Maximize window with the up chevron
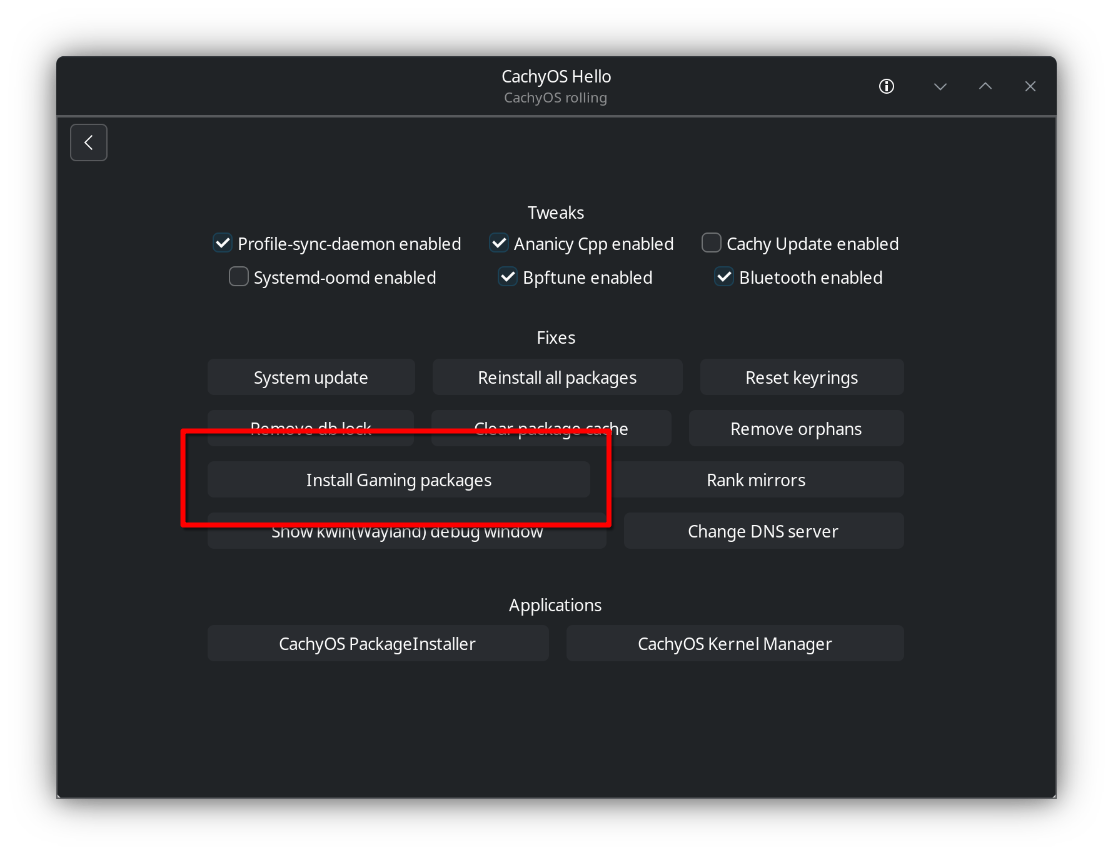The image size is (1113, 855). click(985, 87)
